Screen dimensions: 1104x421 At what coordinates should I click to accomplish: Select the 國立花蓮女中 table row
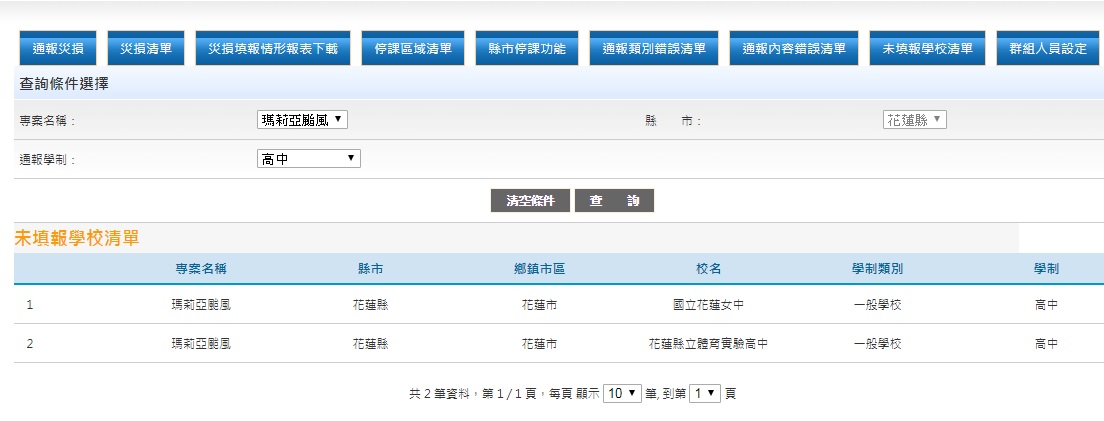708,304
